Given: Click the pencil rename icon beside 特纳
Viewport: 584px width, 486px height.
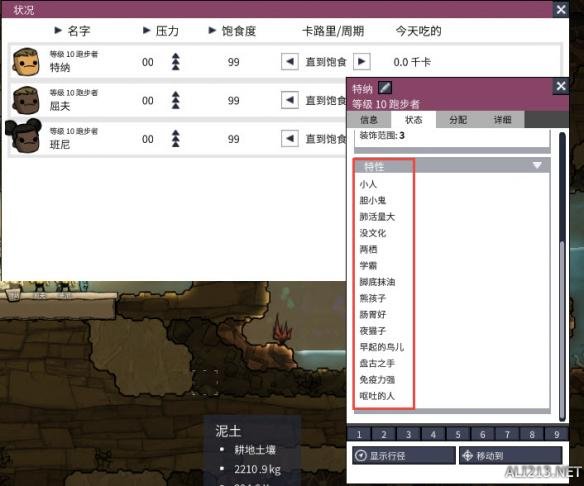Looking at the screenshot, I should [385, 88].
